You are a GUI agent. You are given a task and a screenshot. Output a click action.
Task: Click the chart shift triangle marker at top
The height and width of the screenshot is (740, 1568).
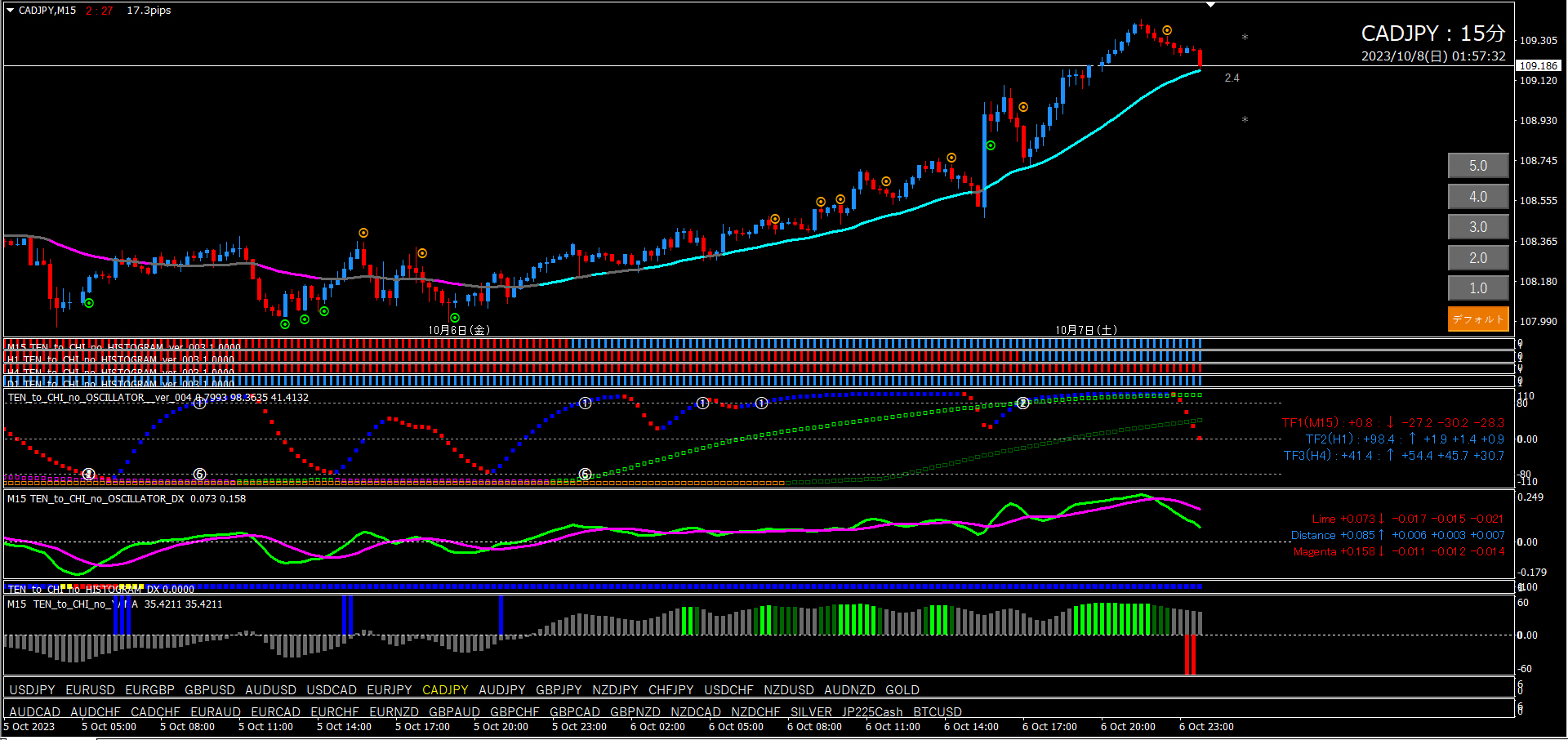1211,5
